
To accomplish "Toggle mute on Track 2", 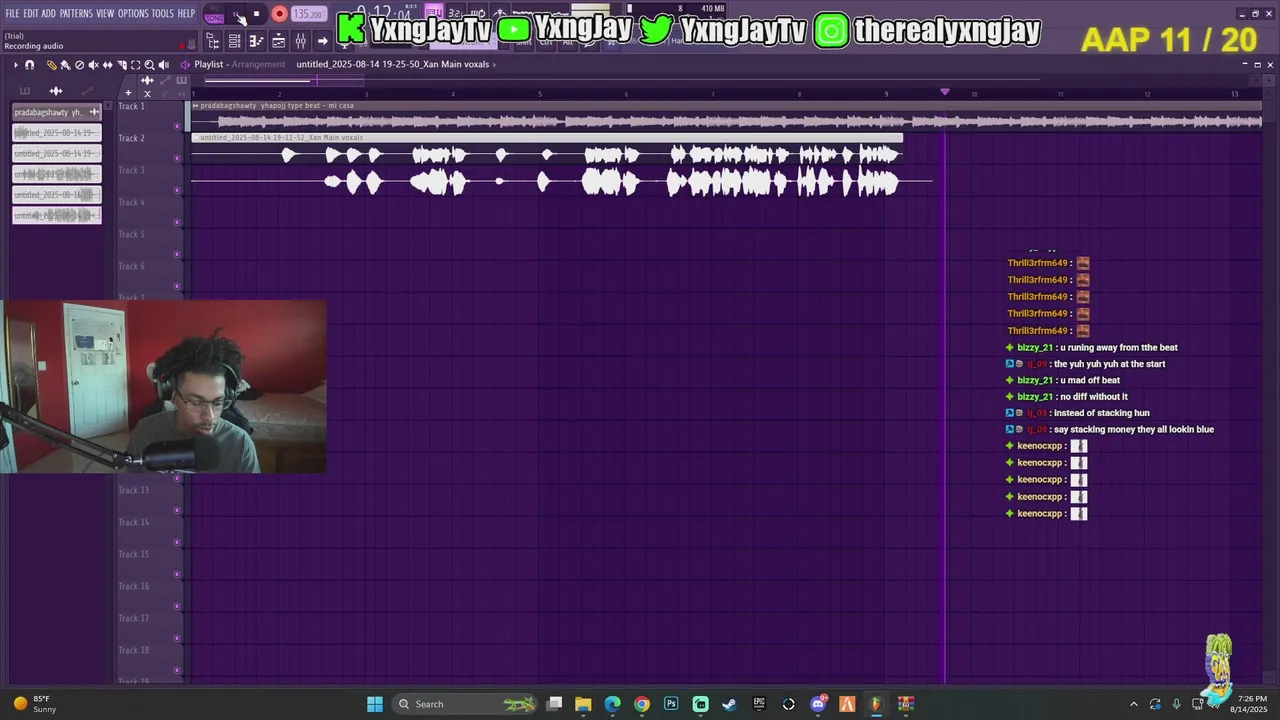I will [178, 158].
